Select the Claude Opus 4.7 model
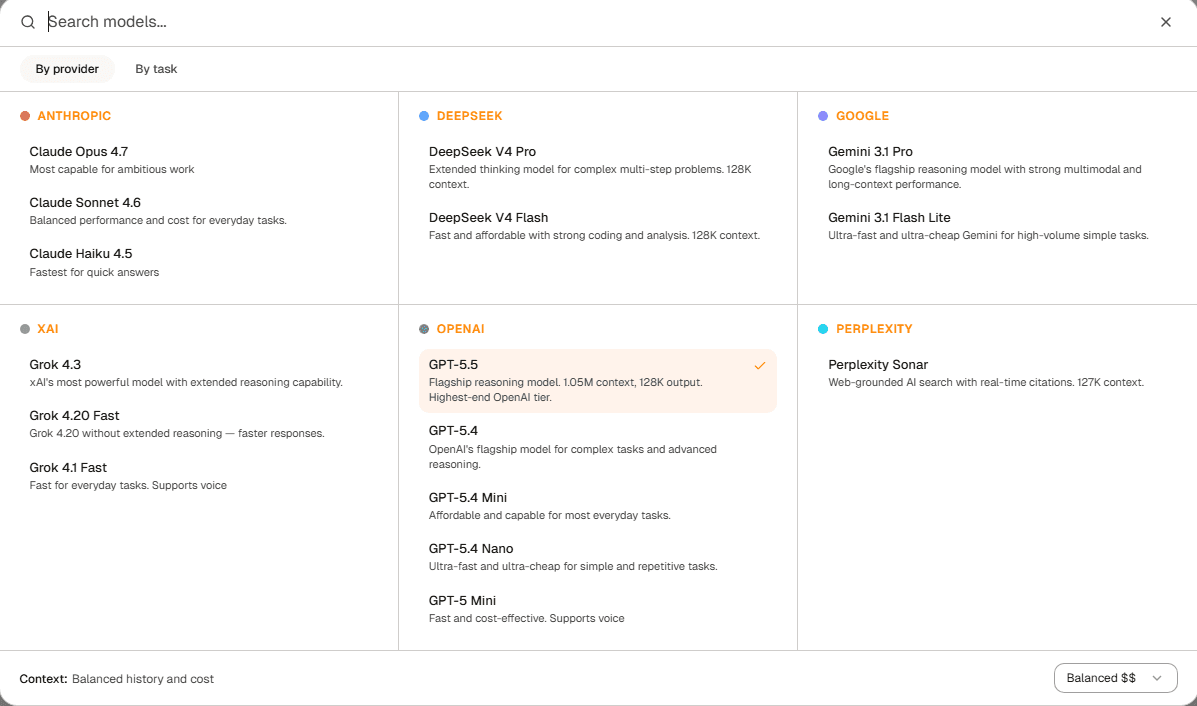 tap(199, 160)
